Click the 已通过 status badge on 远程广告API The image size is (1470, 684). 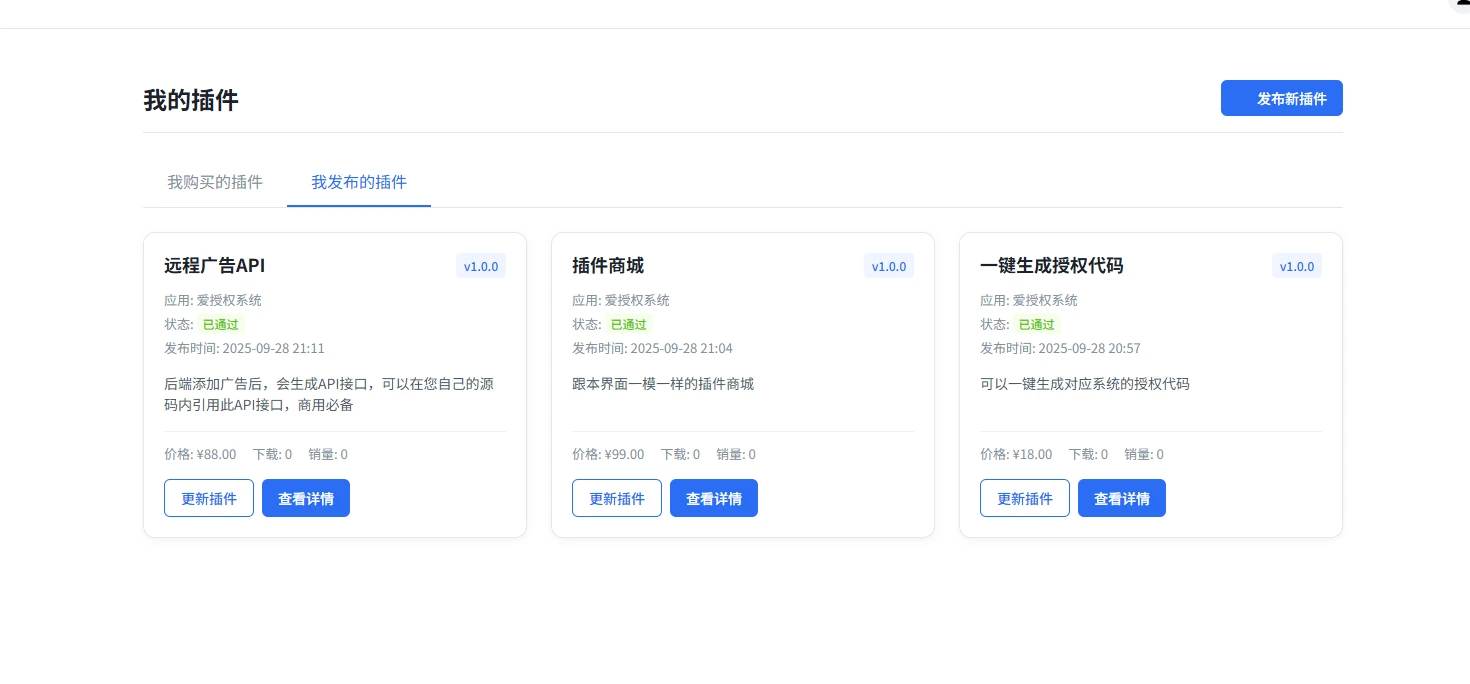220,324
